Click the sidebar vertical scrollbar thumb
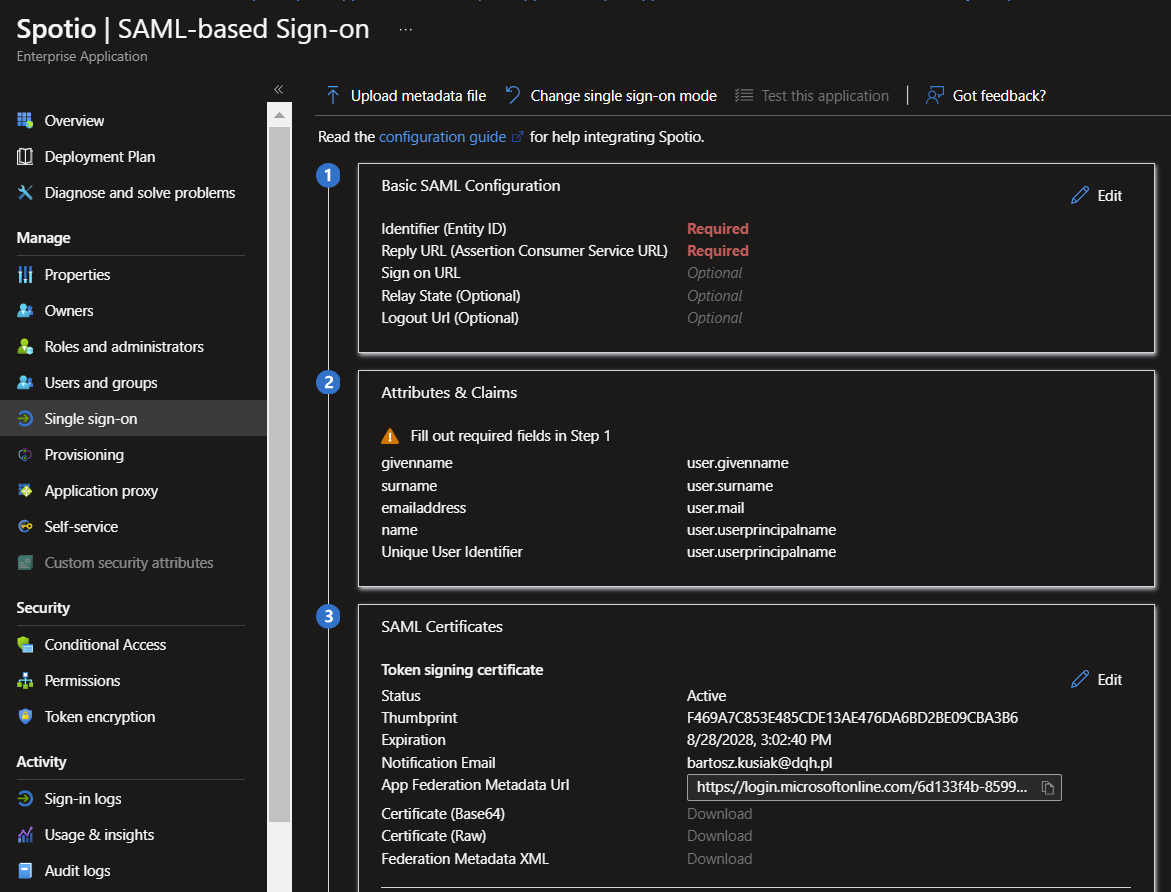This screenshot has height=892, width=1171. pyautogui.click(x=279, y=474)
